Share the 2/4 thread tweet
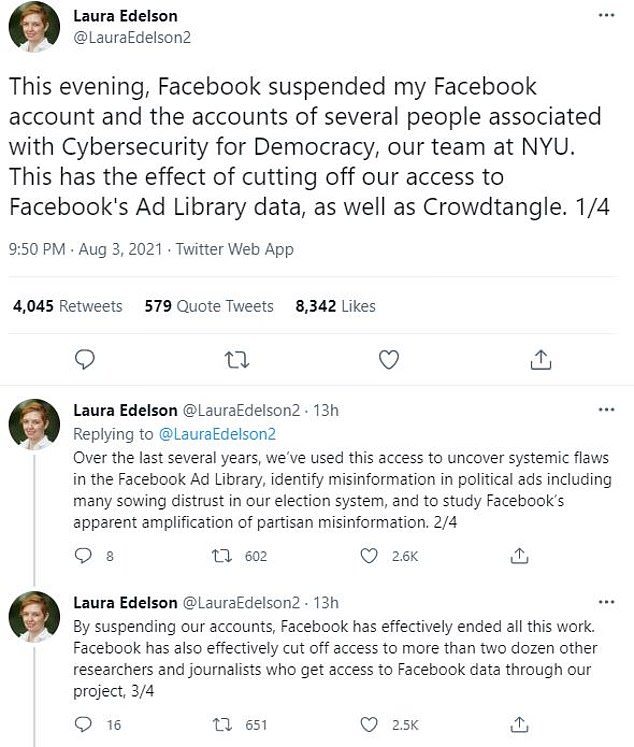 [x=519, y=555]
